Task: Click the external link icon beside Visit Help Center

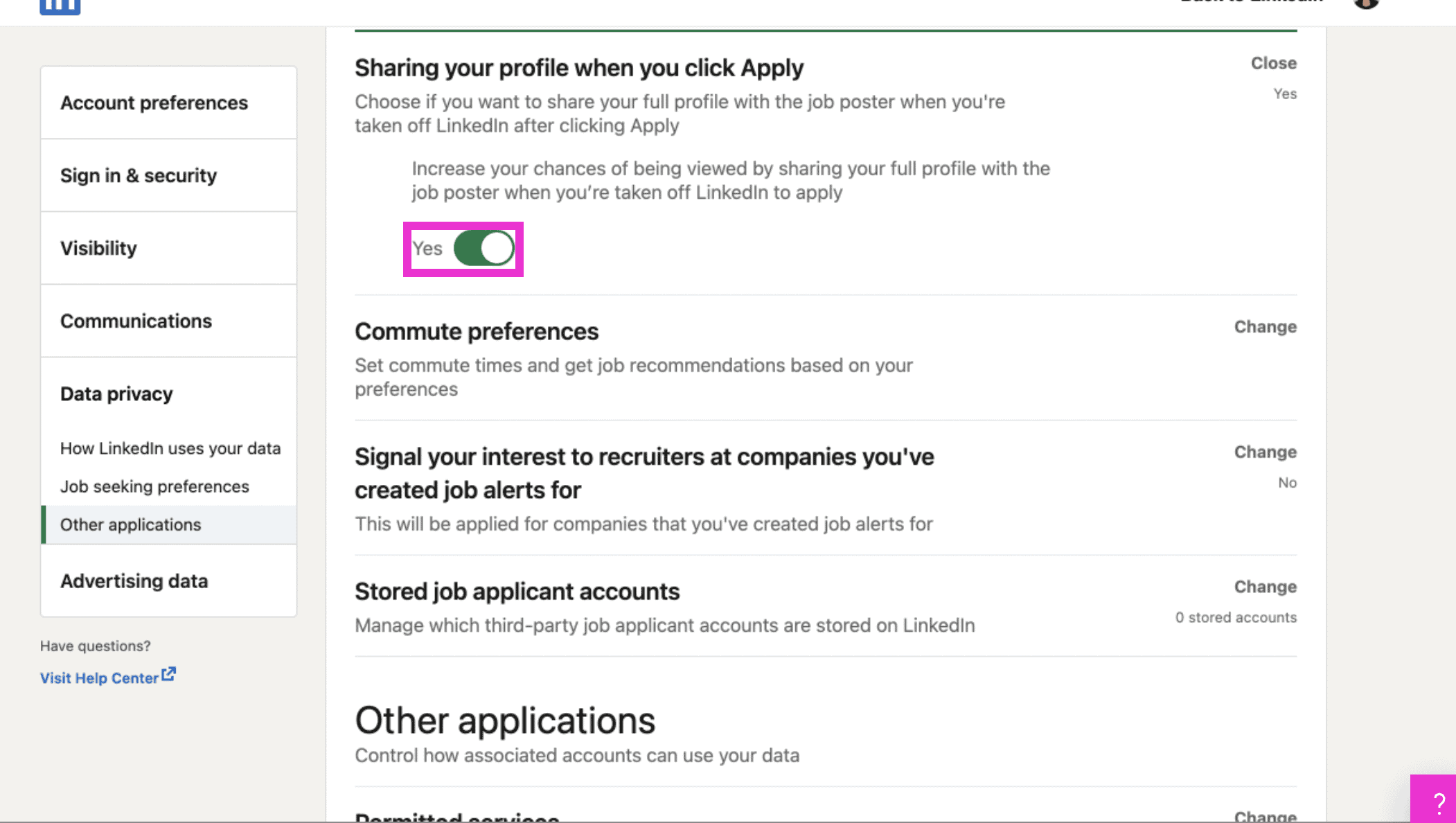Action: (169, 673)
